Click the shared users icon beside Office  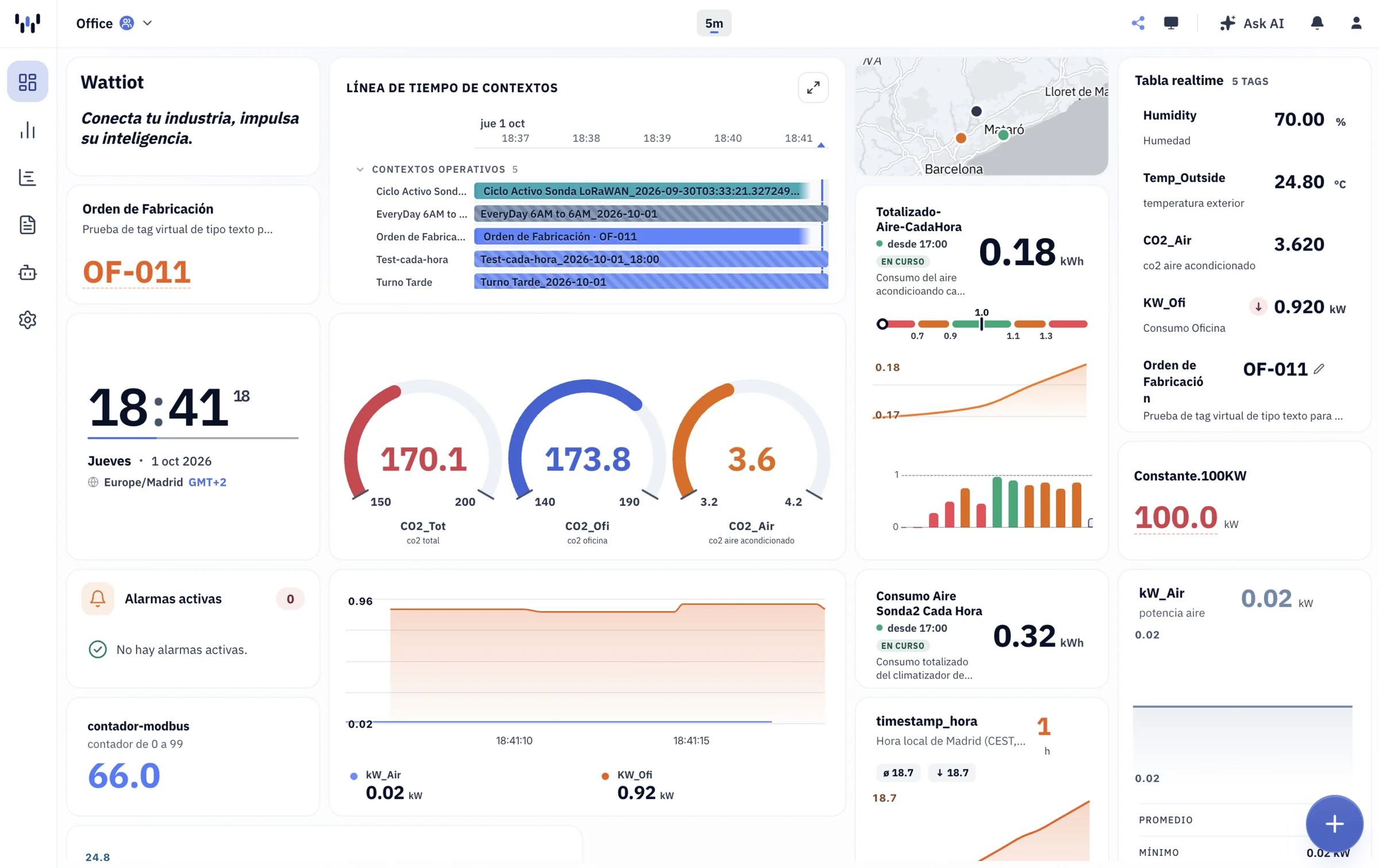click(127, 23)
